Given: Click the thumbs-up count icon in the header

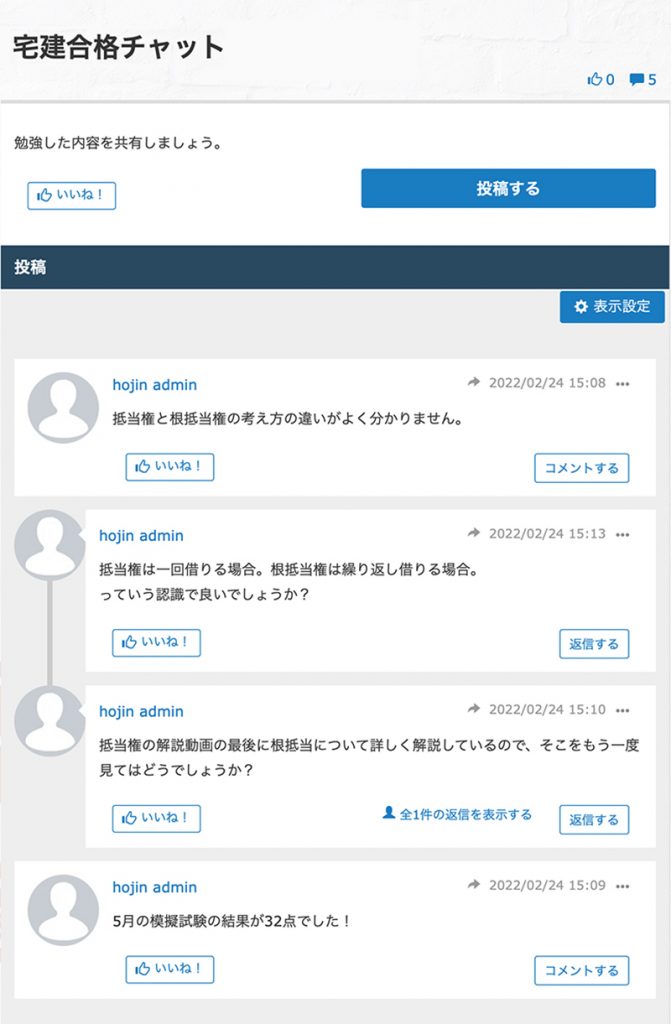Looking at the screenshot, I should click(595, 80).
